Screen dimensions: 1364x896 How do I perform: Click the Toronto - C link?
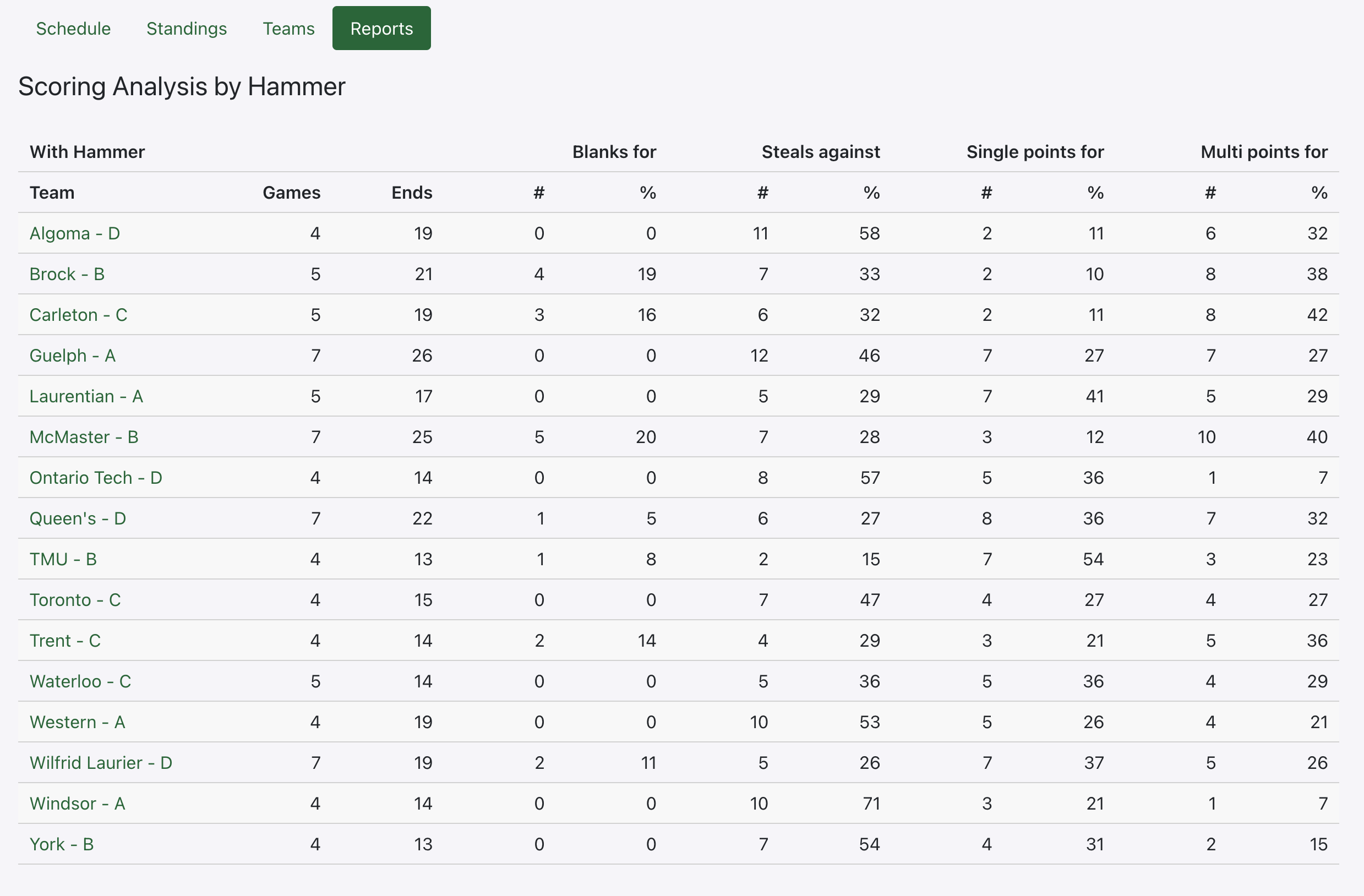[75, 599]
